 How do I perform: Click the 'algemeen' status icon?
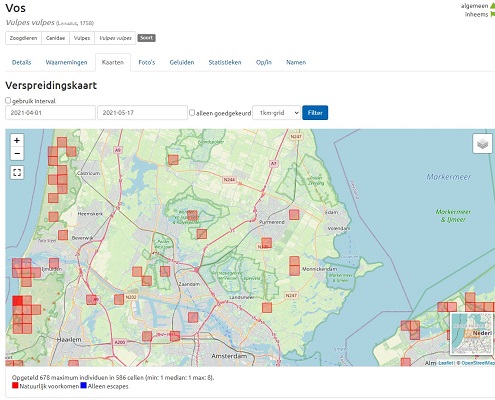click(492, 6)
